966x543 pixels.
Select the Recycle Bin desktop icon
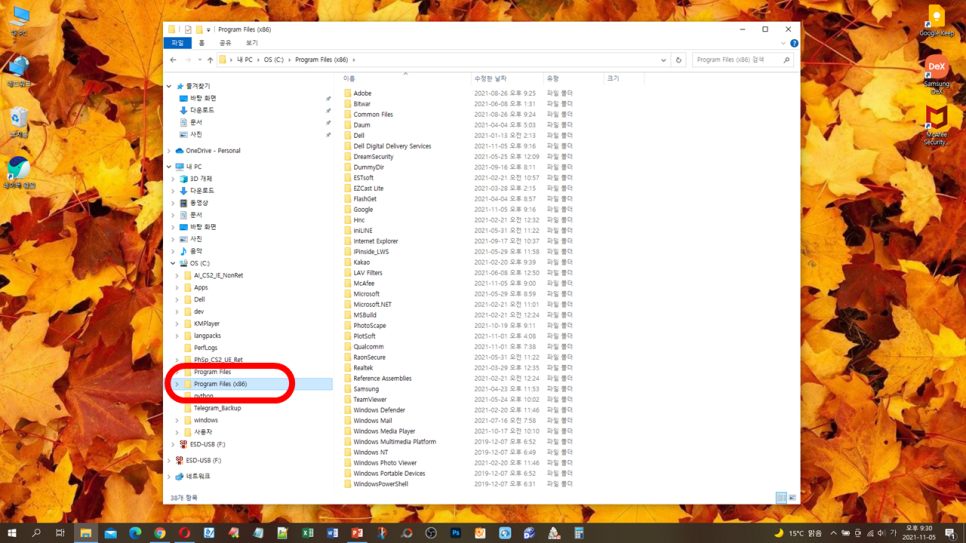tap(18, 123)
